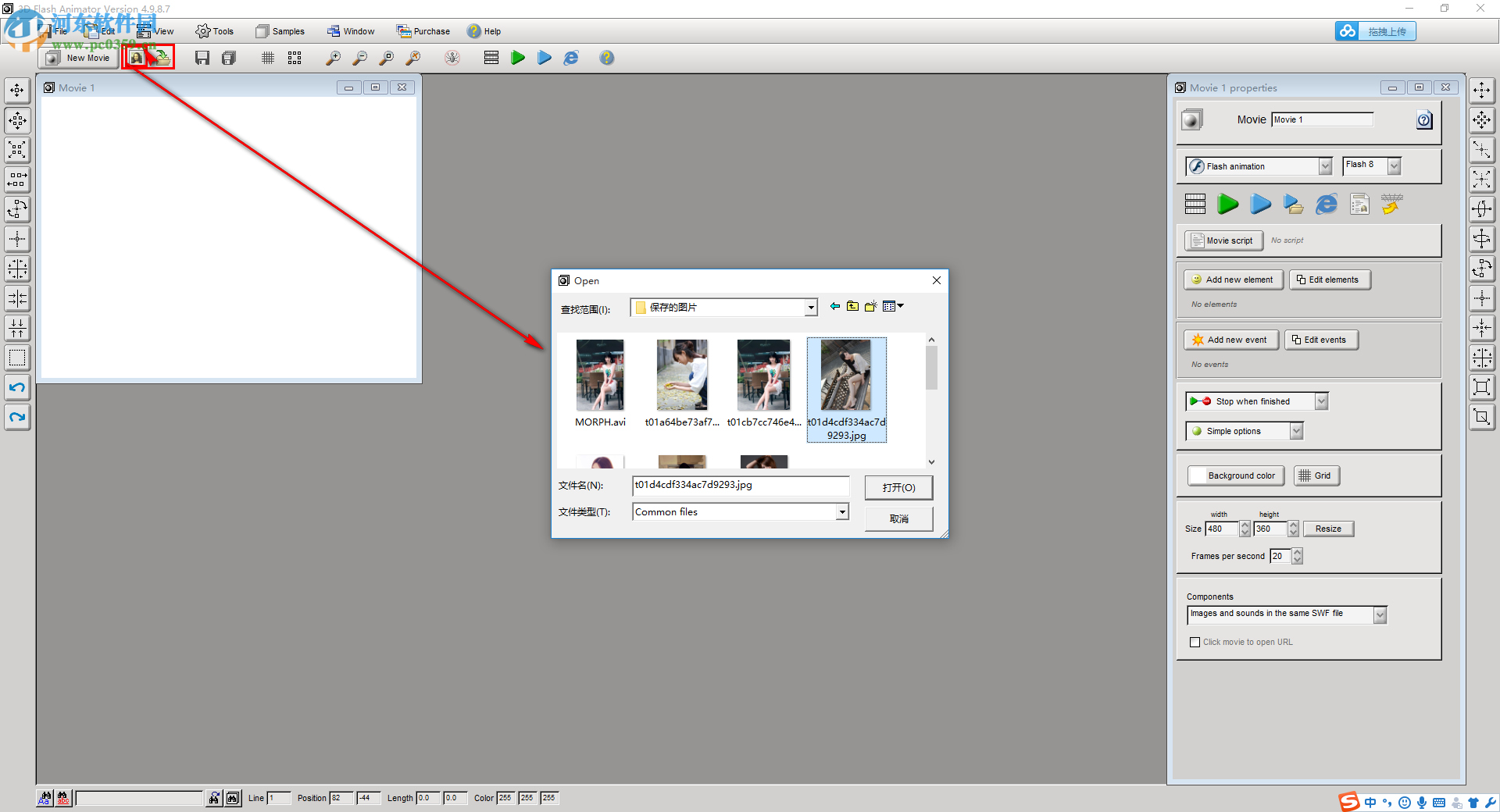Click the Create New Folder icon in Open dialog
Viewport: 1500px width, 812px height.
coord(870,306)
